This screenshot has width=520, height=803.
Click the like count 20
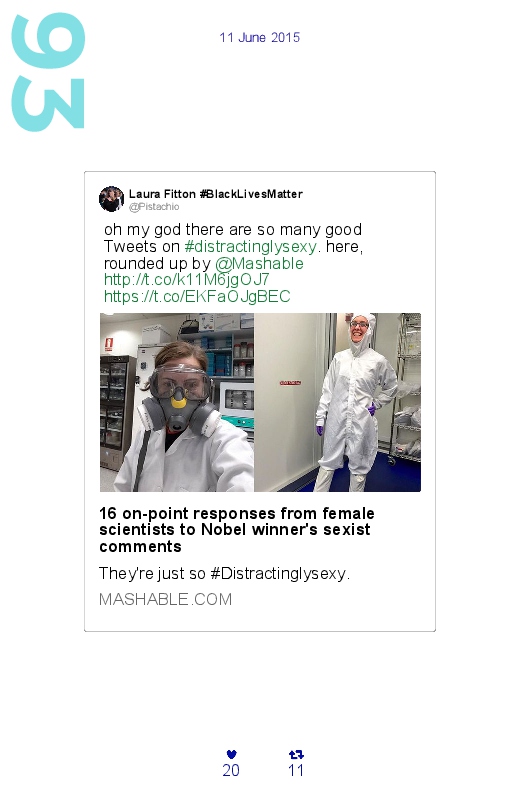[231, 770]
